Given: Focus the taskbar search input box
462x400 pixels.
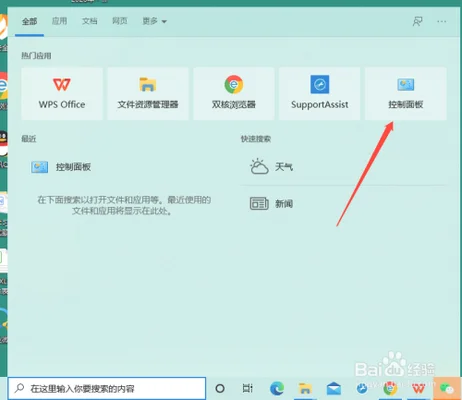Looking at the screenshot, I should [107, 388].
